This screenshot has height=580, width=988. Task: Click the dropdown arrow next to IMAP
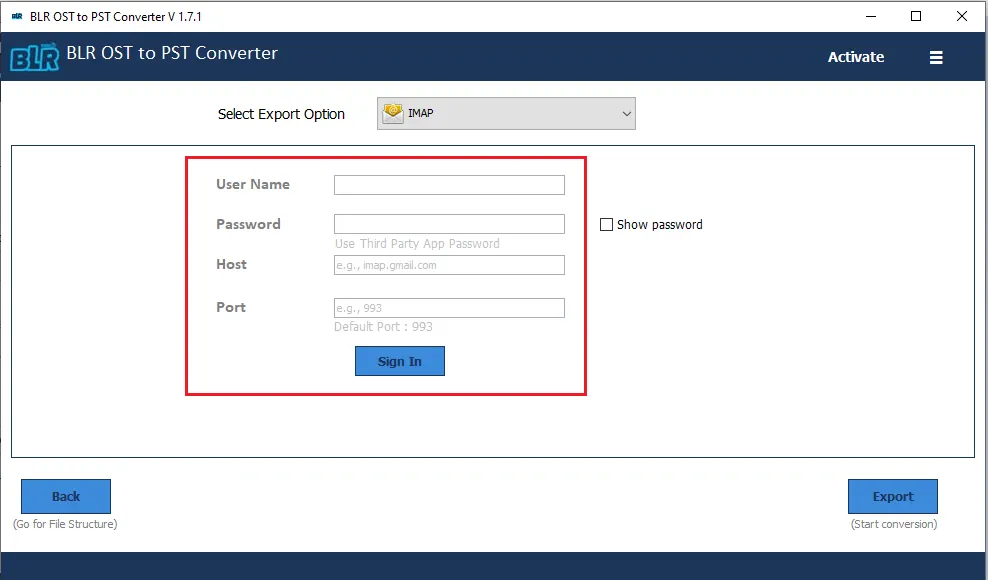point(626,113)
